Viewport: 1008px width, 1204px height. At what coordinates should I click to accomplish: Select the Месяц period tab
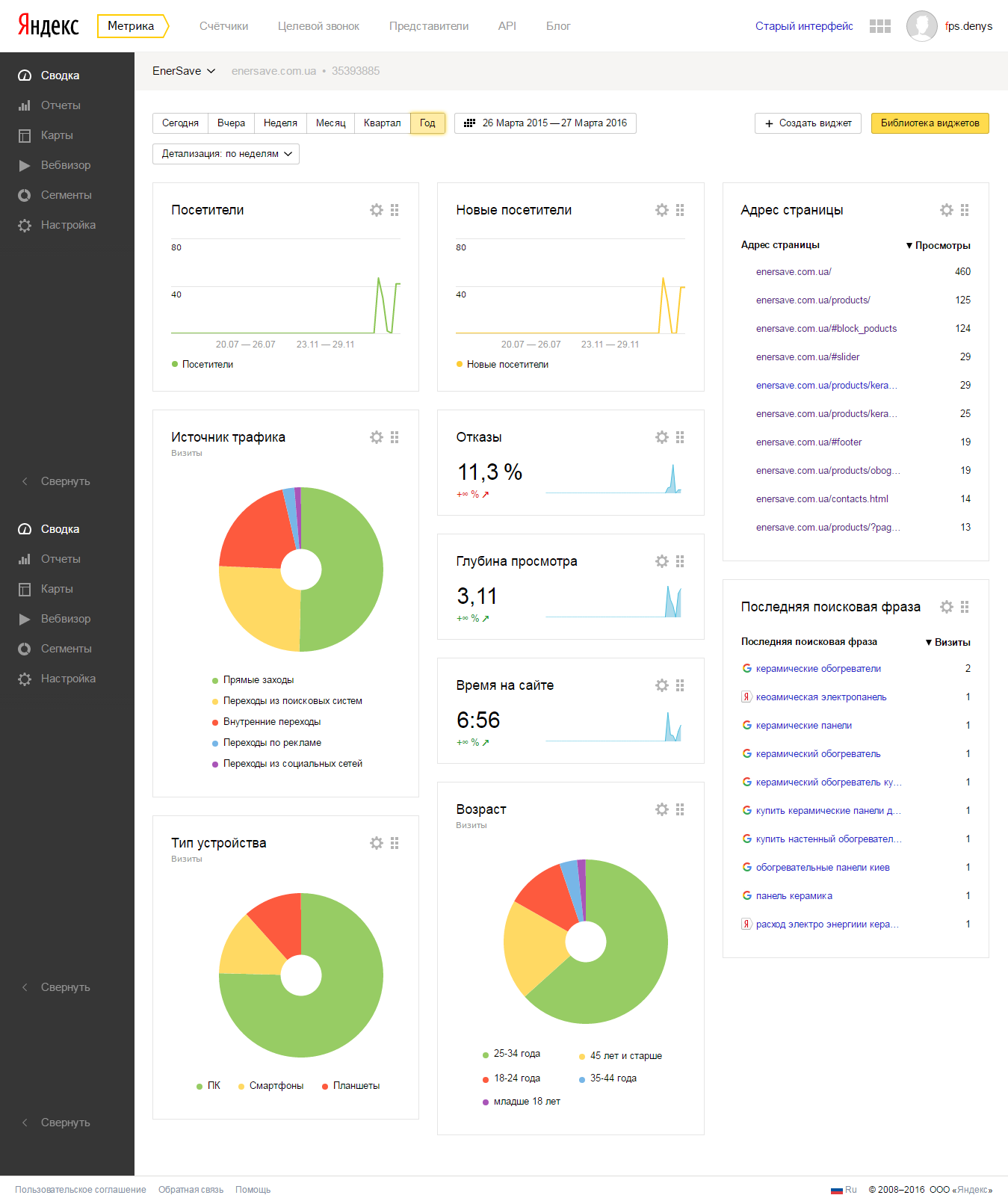point(330,123)
